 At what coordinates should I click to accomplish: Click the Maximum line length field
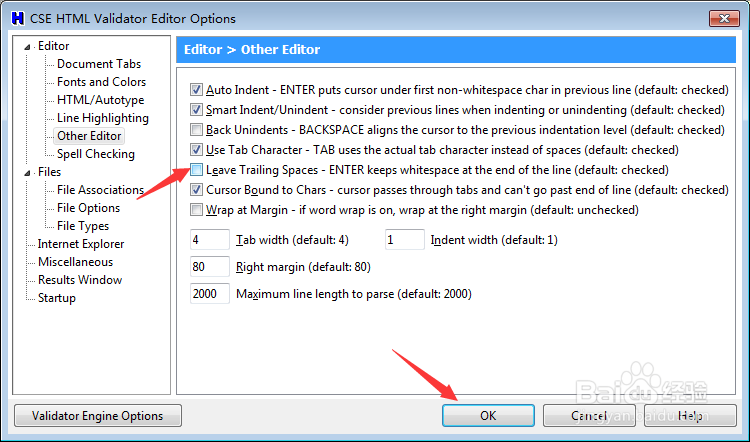click(210, 293)
